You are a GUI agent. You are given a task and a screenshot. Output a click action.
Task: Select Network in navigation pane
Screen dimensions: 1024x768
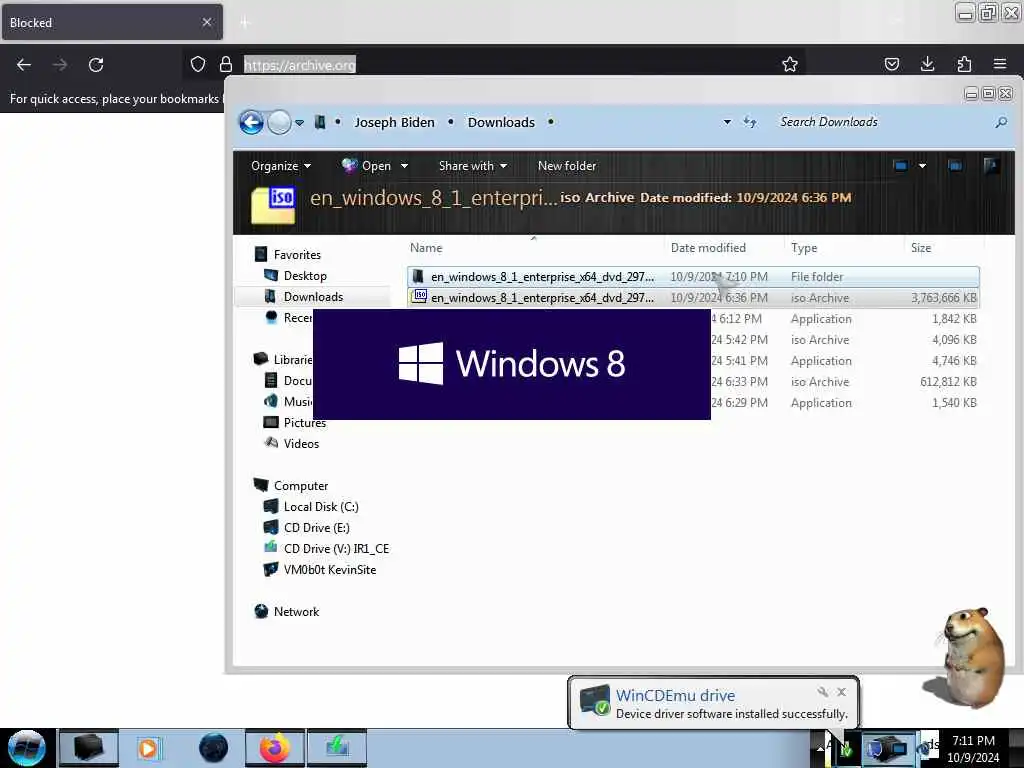(287, 612)
